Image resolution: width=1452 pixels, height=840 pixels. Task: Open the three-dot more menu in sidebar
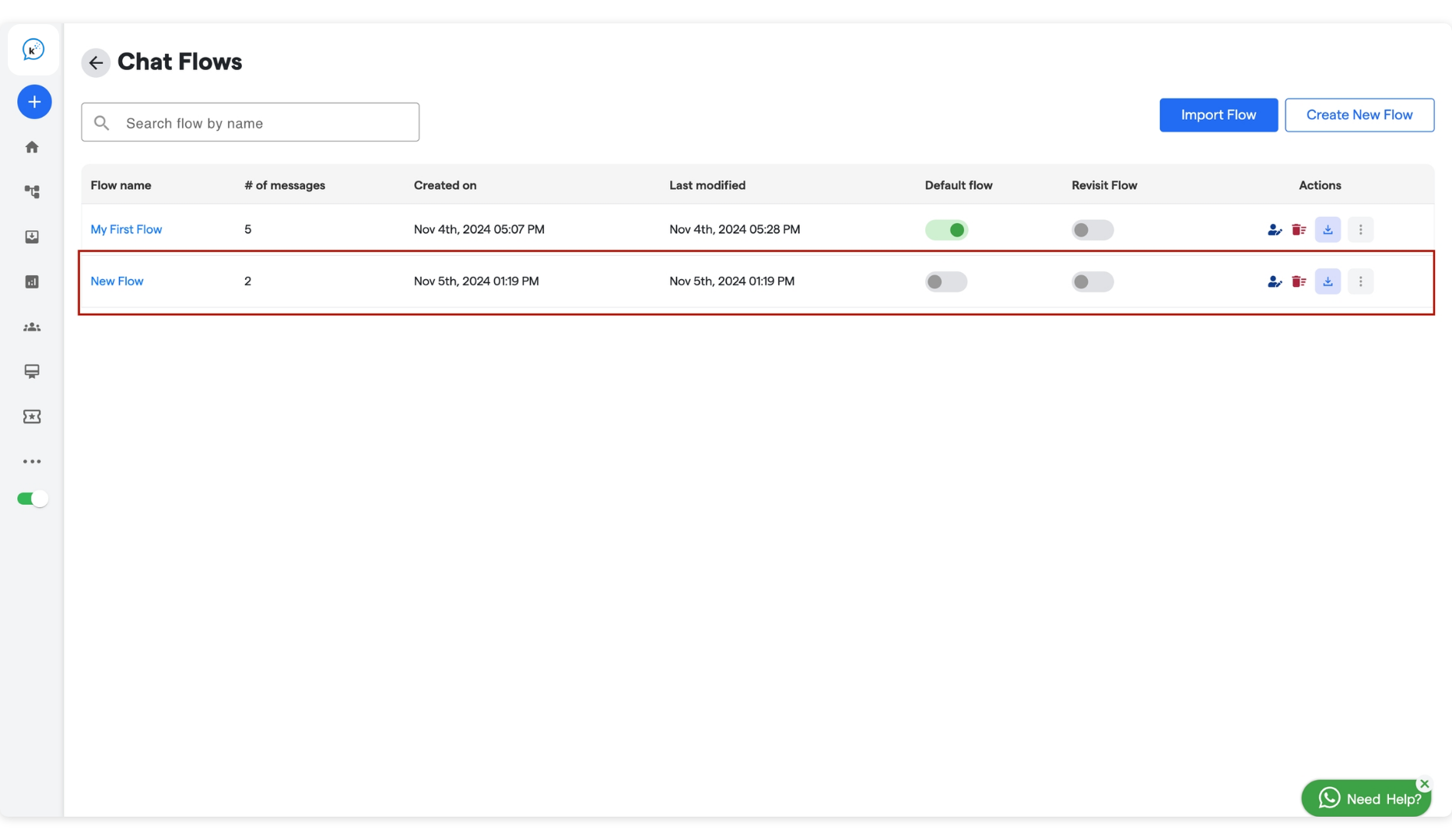click(x=32, y=462)
